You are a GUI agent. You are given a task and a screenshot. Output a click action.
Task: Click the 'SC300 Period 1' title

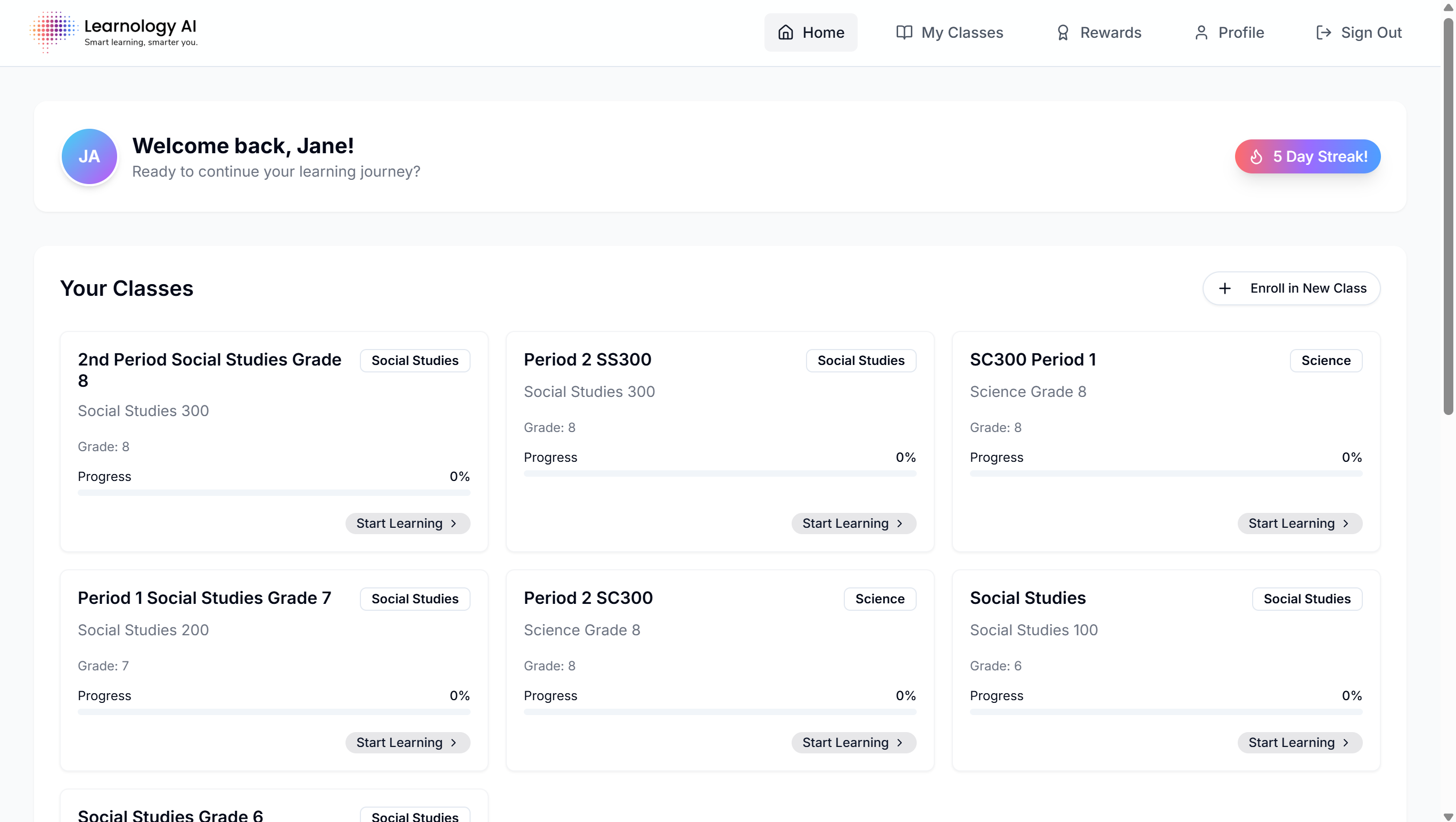click(x=1033, y=360)
